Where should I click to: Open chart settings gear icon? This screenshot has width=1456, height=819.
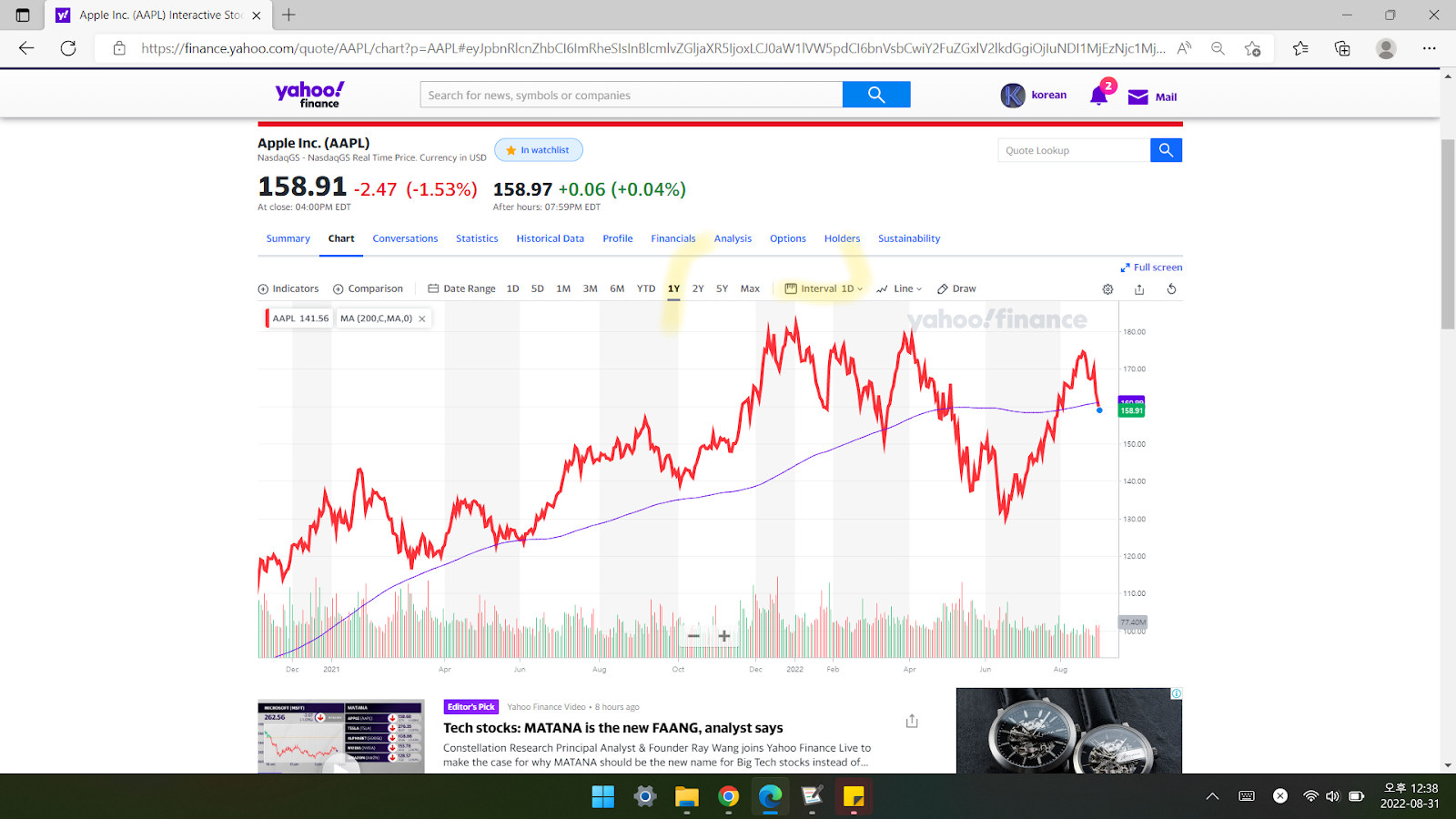pos(1107,289)
